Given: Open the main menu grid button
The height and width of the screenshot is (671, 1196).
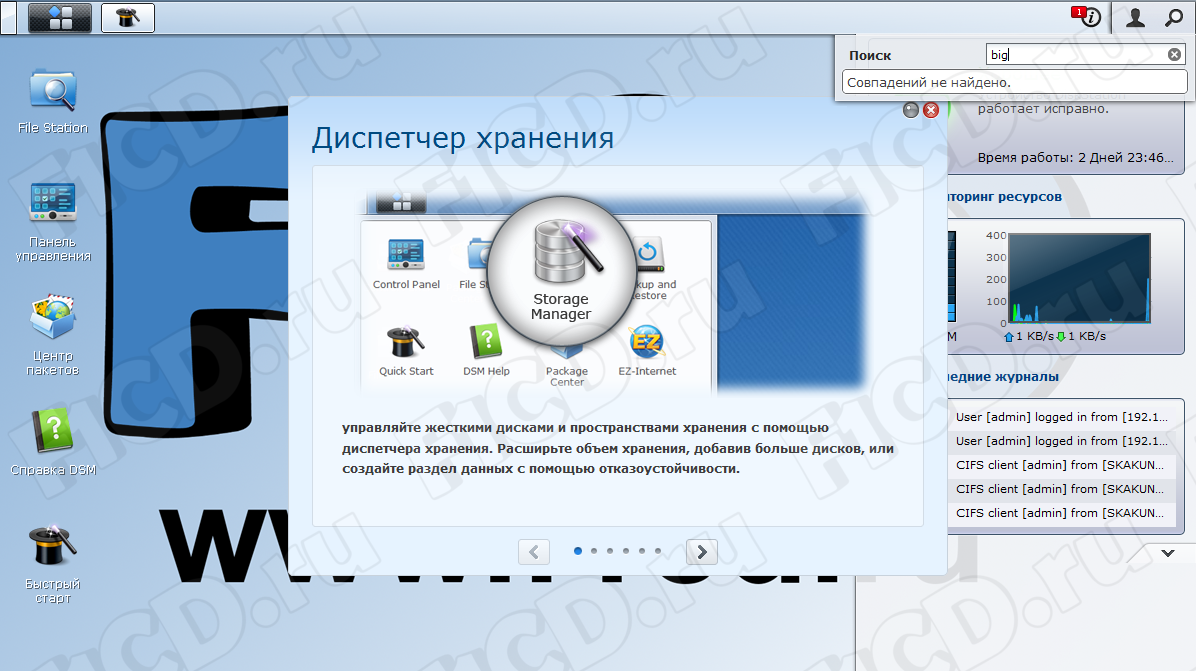Looking at the screenshot, I should click(60, 18).
